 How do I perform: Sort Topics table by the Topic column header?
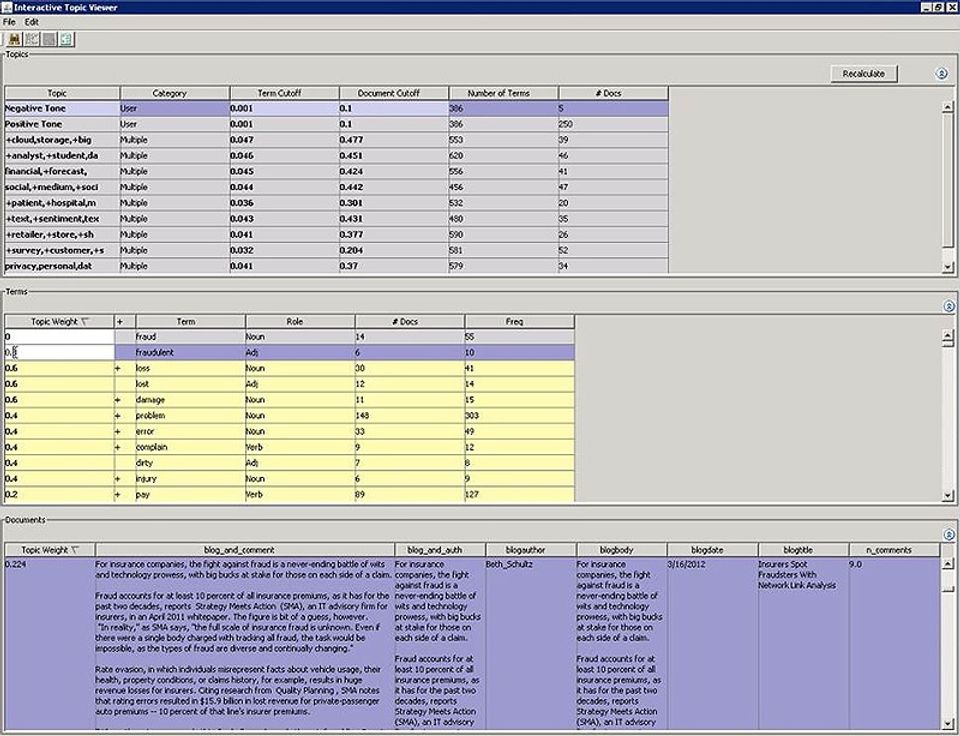tap(62, 93)
